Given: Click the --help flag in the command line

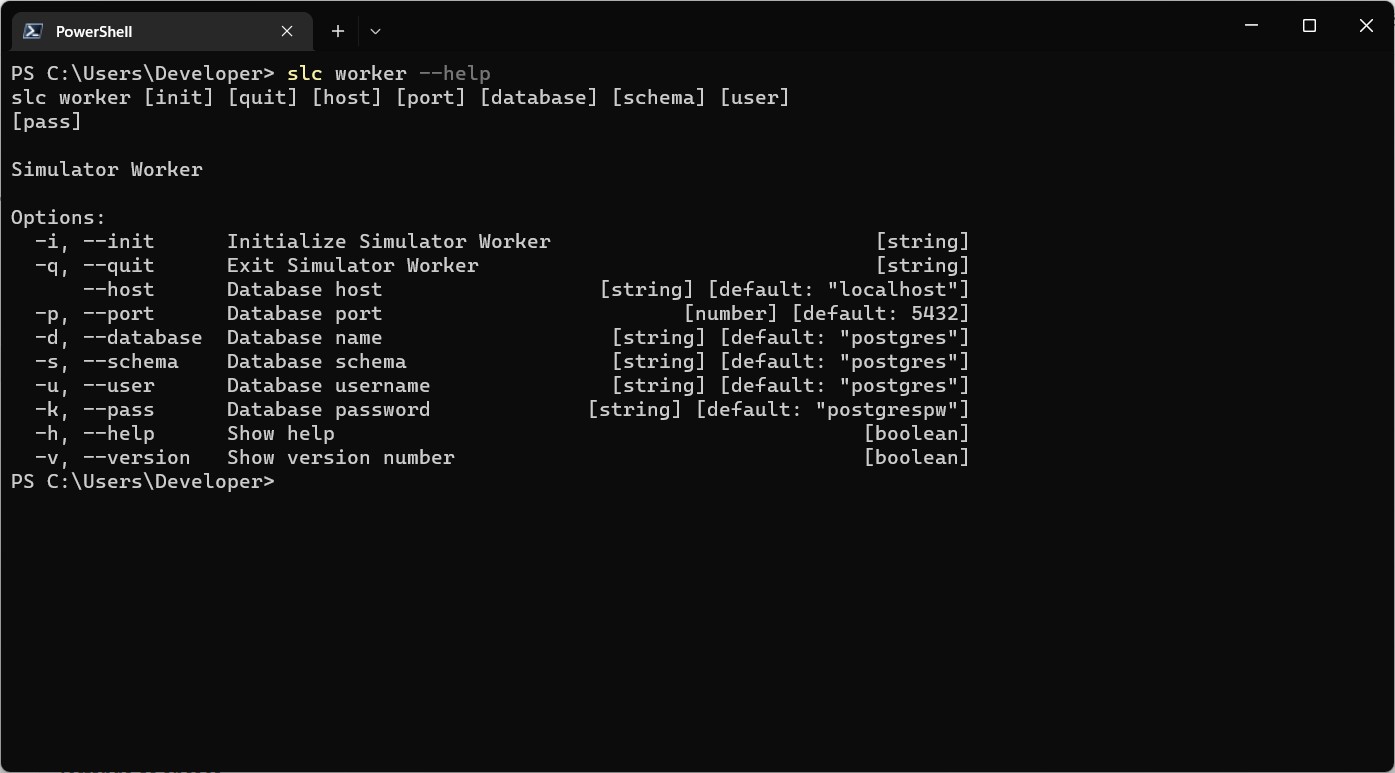Looking at the screenshot, I should 455,73.
